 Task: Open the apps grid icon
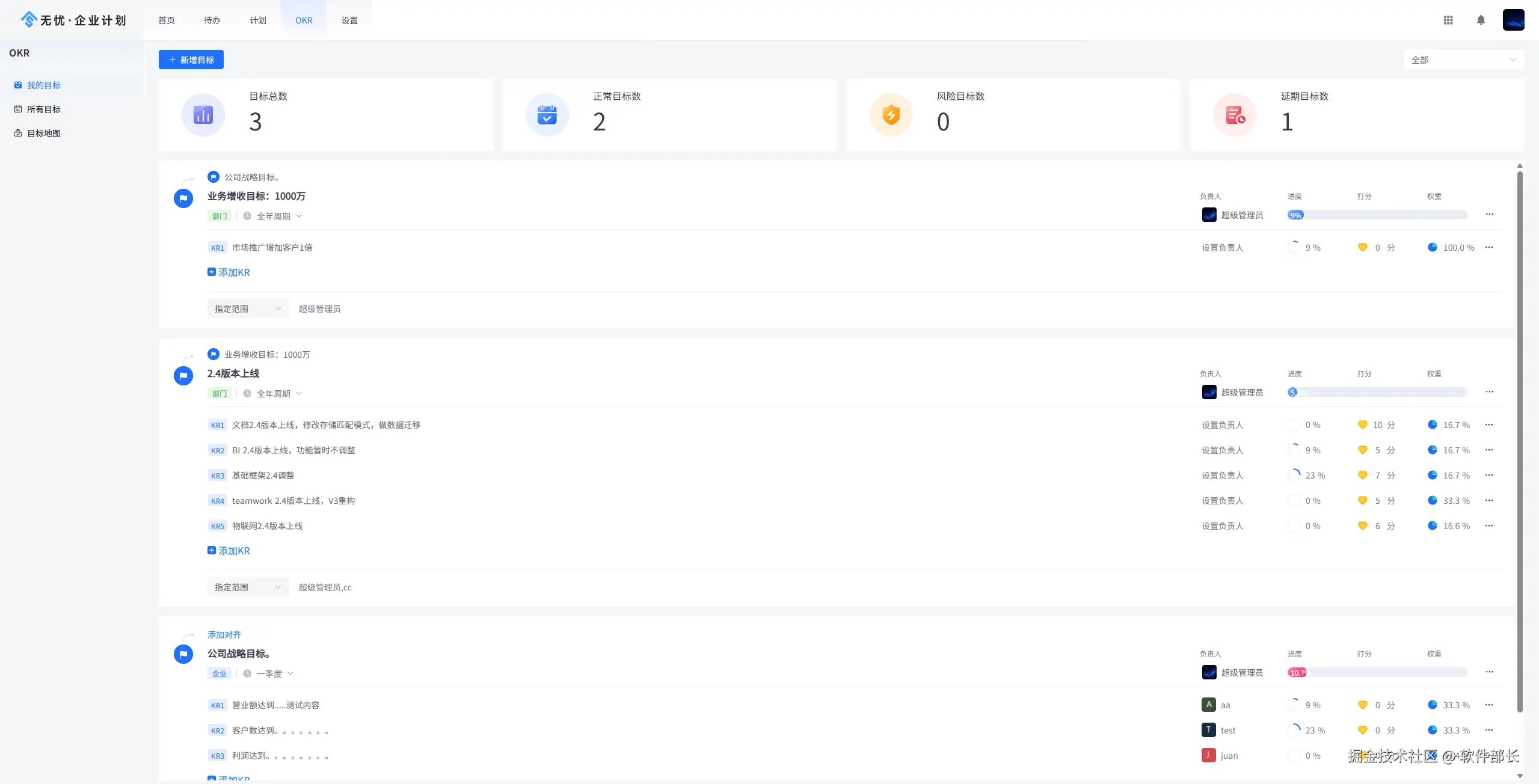[1448, 20]
